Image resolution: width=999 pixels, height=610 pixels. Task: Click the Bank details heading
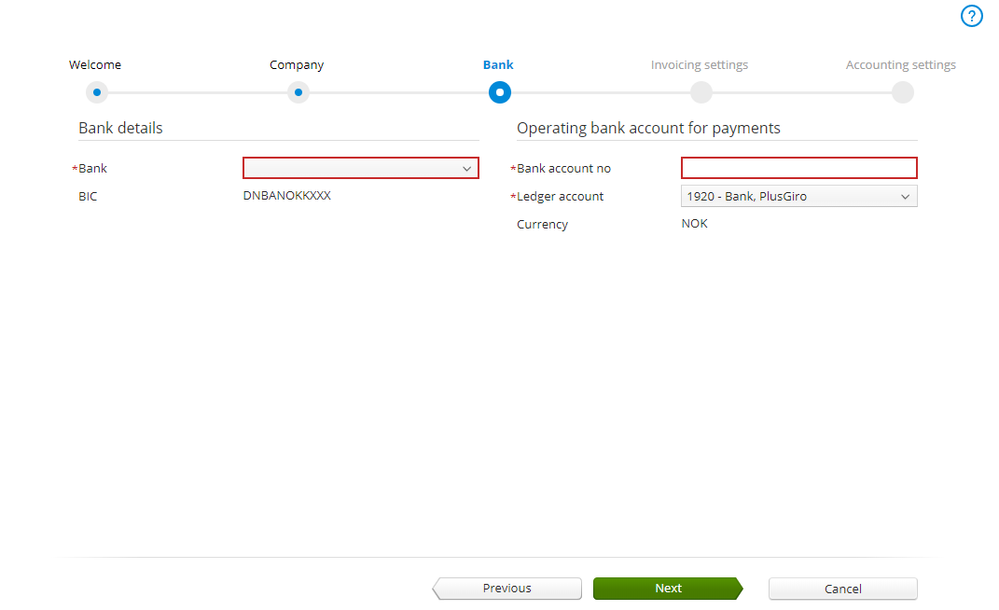tap(120, 128)
